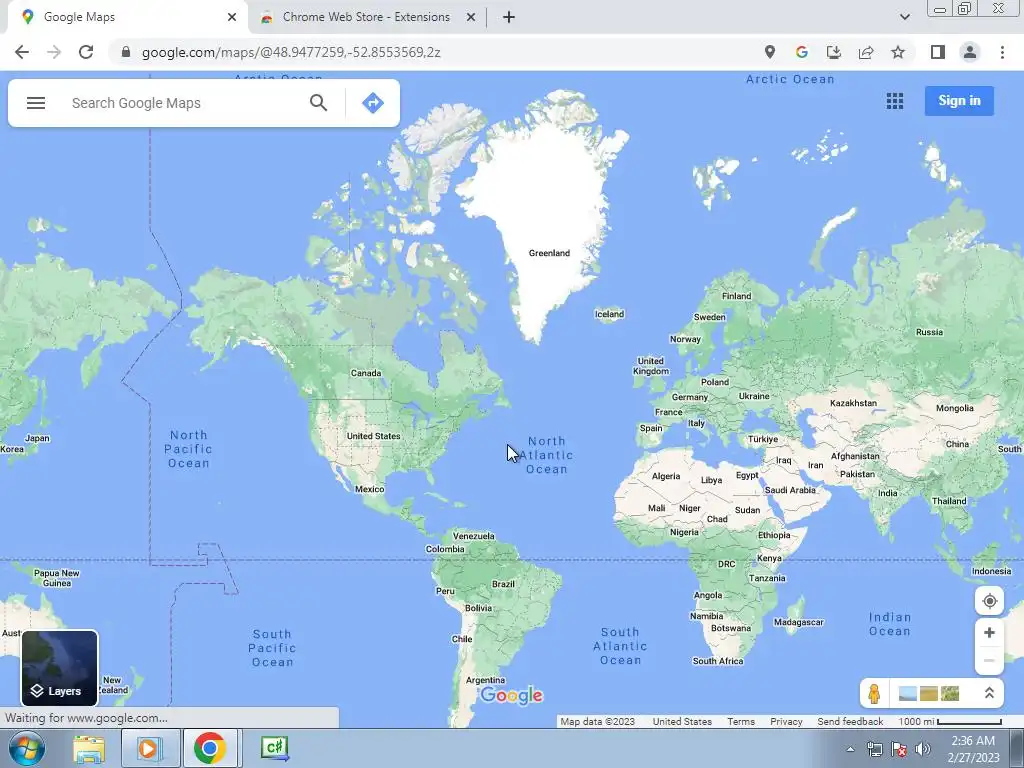Close the Chrome Web Store tab
The height and width of the screenshot is (768, 1024).
tap(471, 17)
